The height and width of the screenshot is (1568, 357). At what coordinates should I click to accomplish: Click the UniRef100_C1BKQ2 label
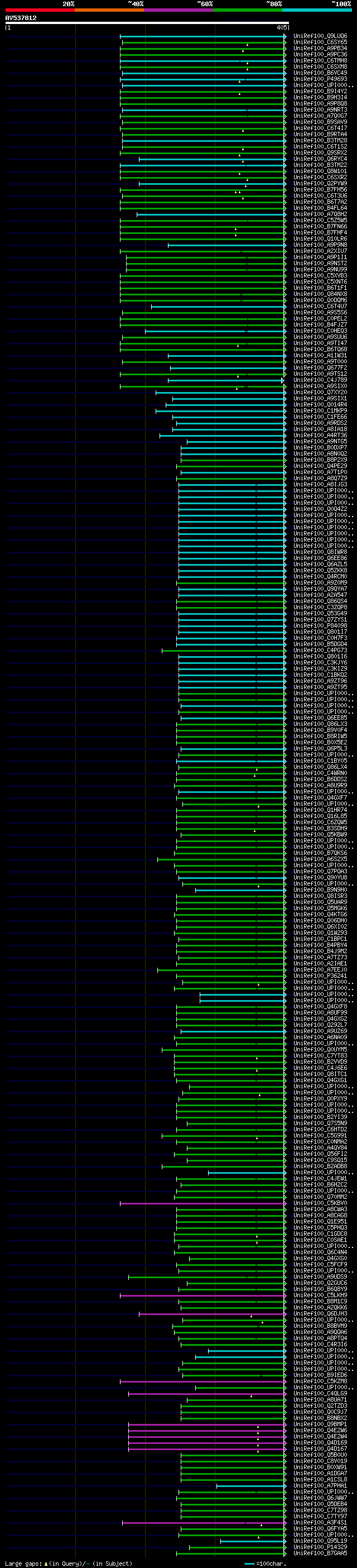[321, 675]
